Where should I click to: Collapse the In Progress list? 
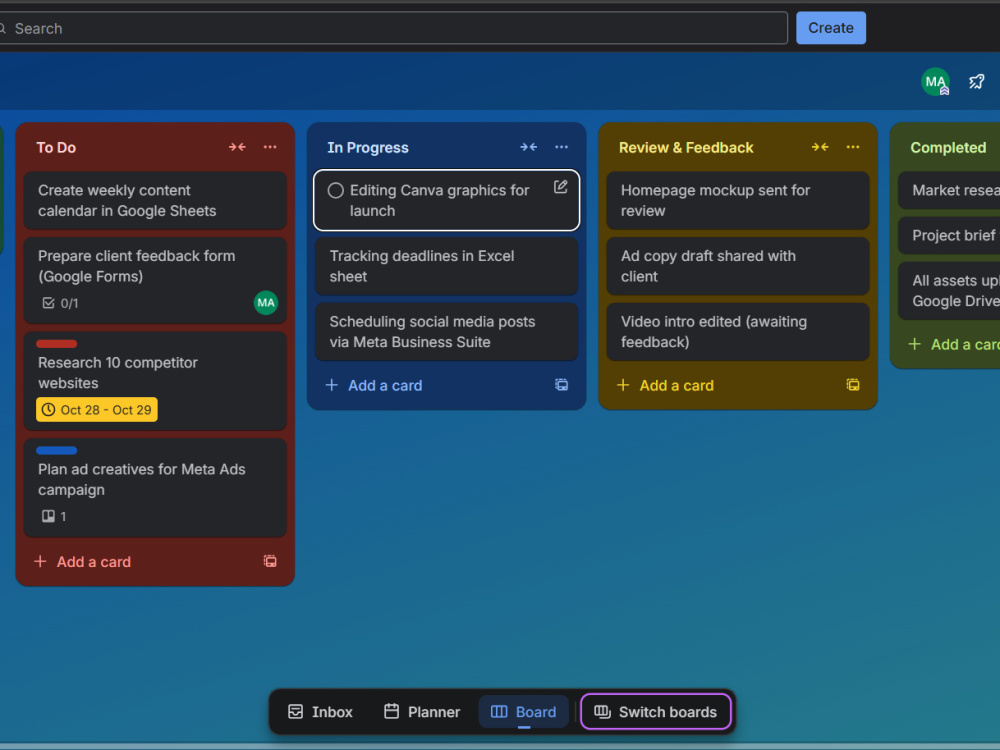[x=529, y=147]
